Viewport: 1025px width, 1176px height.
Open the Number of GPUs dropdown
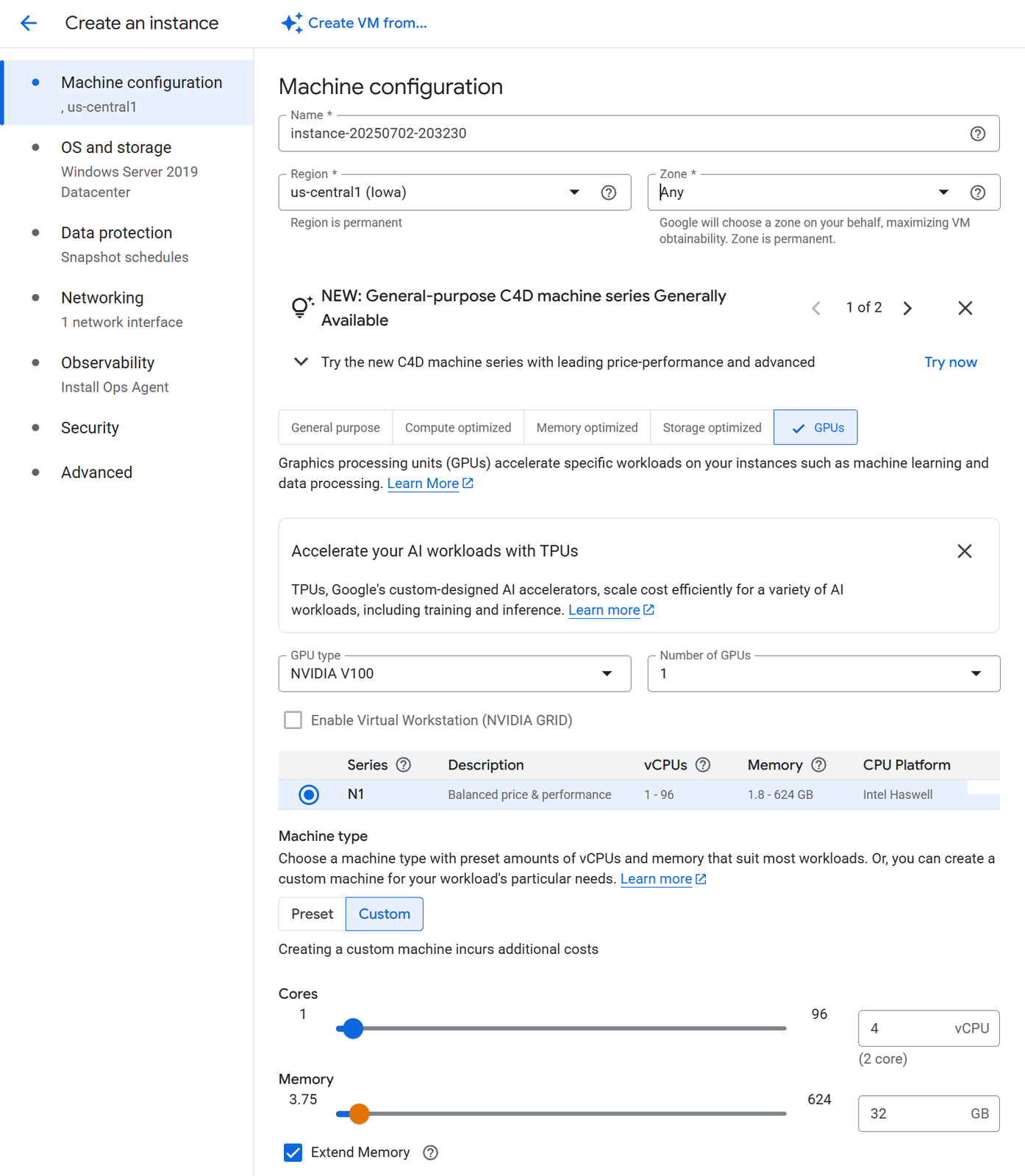tap(823, 674)
